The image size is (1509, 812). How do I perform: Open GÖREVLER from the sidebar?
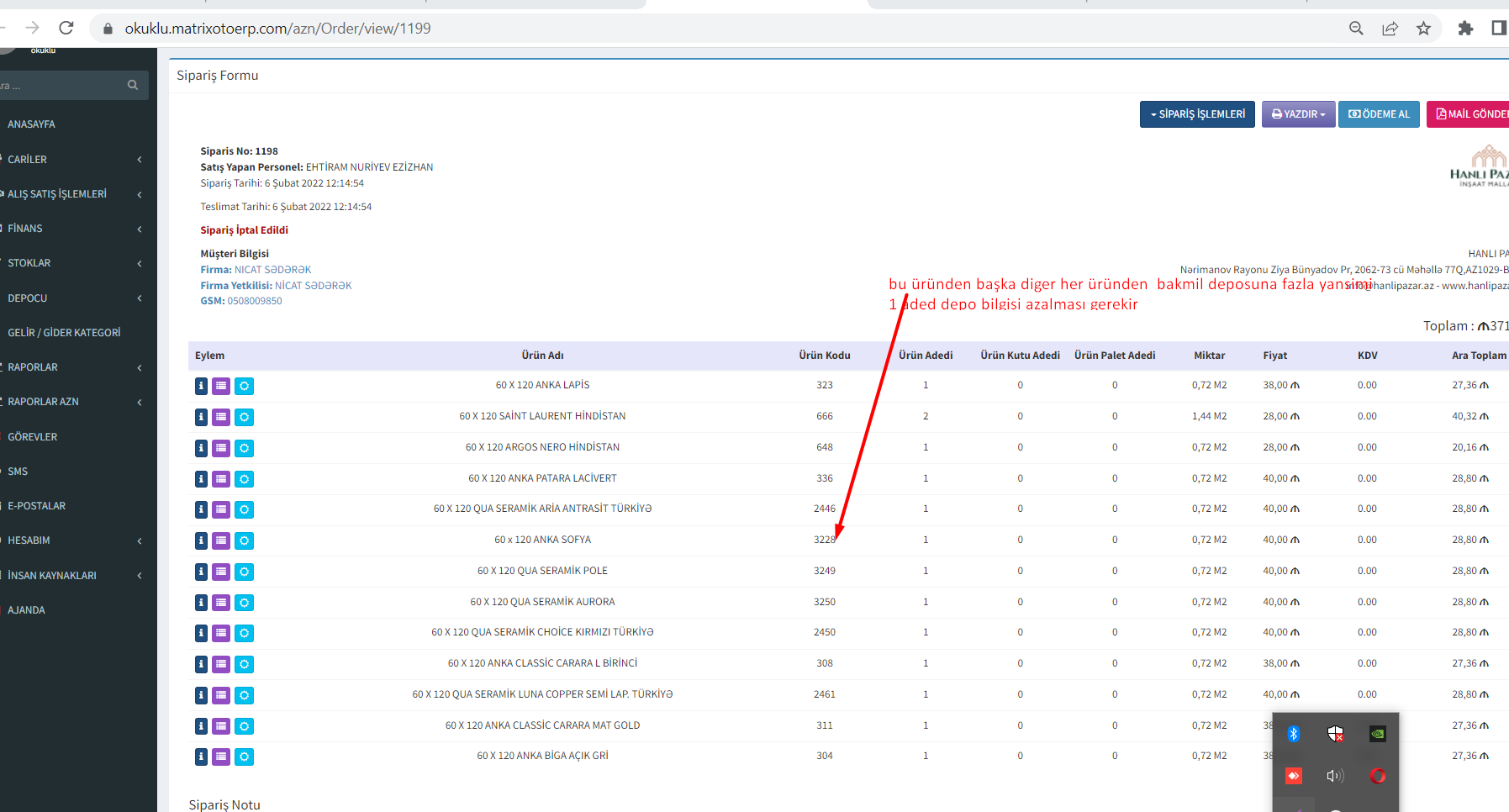[x=33, y=437]
